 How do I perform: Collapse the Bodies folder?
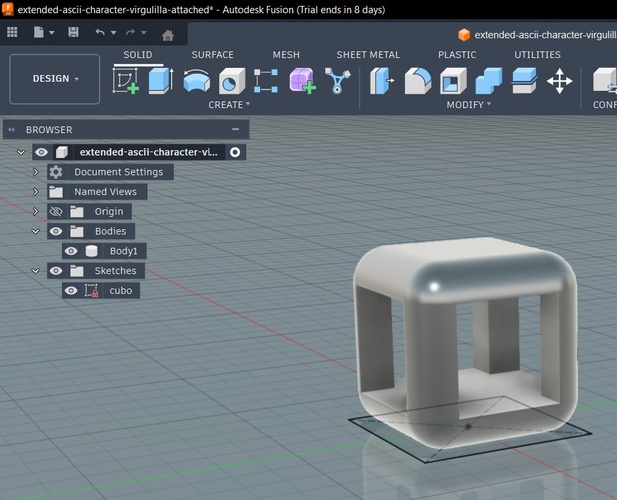pyautogui.click(x=36, y=231)
